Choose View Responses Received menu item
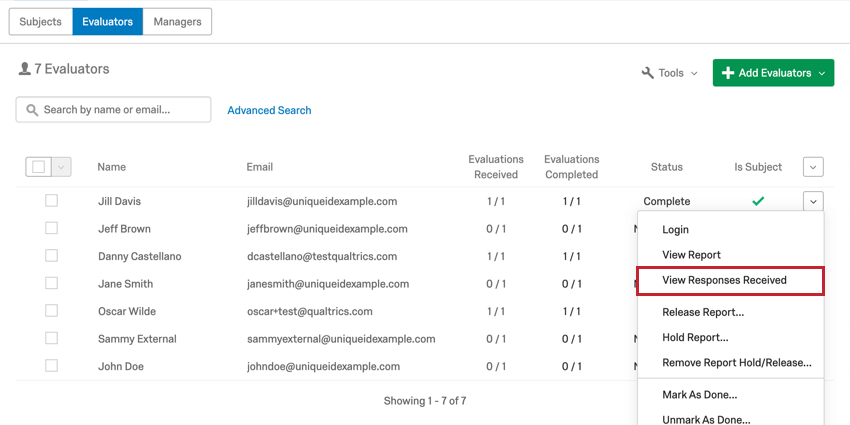This screenshot has height=425, width=850. 724,280
